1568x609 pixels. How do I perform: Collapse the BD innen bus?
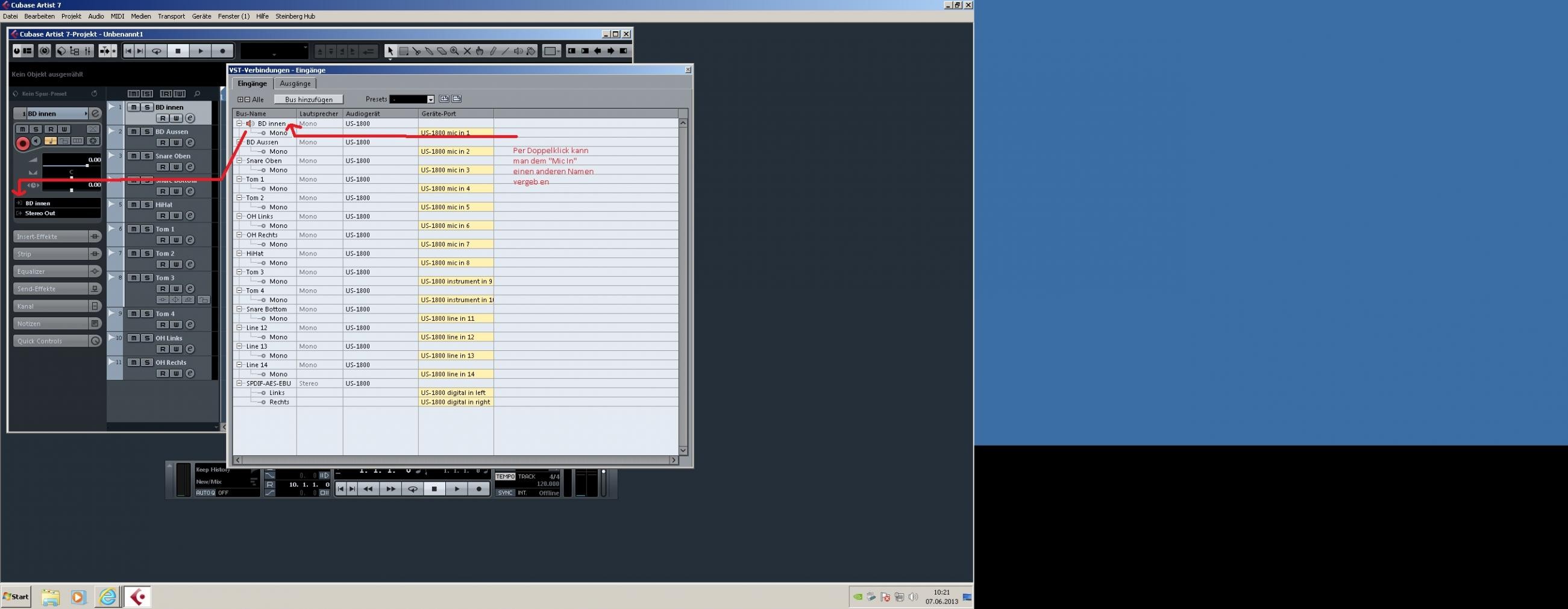pos(239,124)
